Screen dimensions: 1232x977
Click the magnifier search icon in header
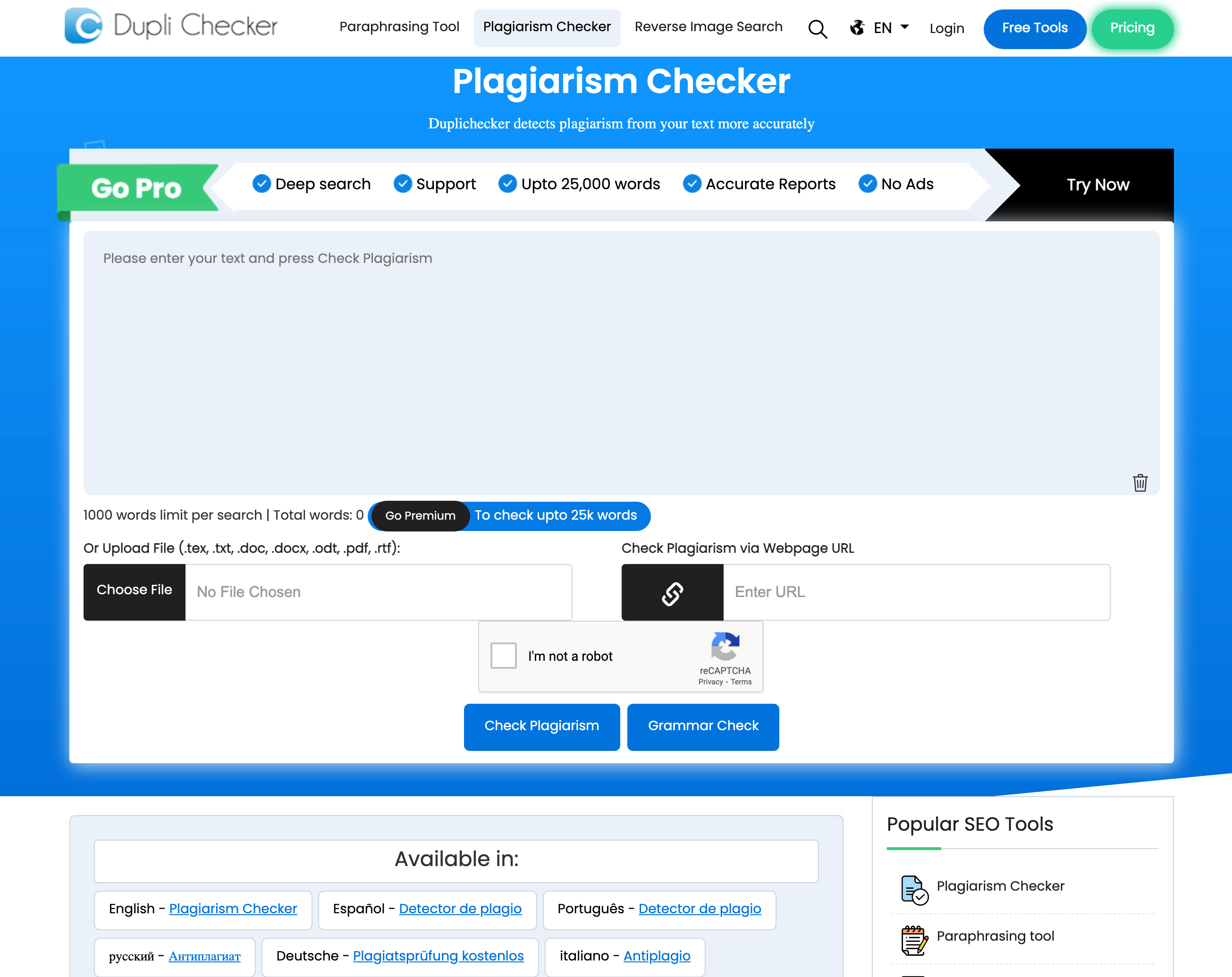click(817, 29)
